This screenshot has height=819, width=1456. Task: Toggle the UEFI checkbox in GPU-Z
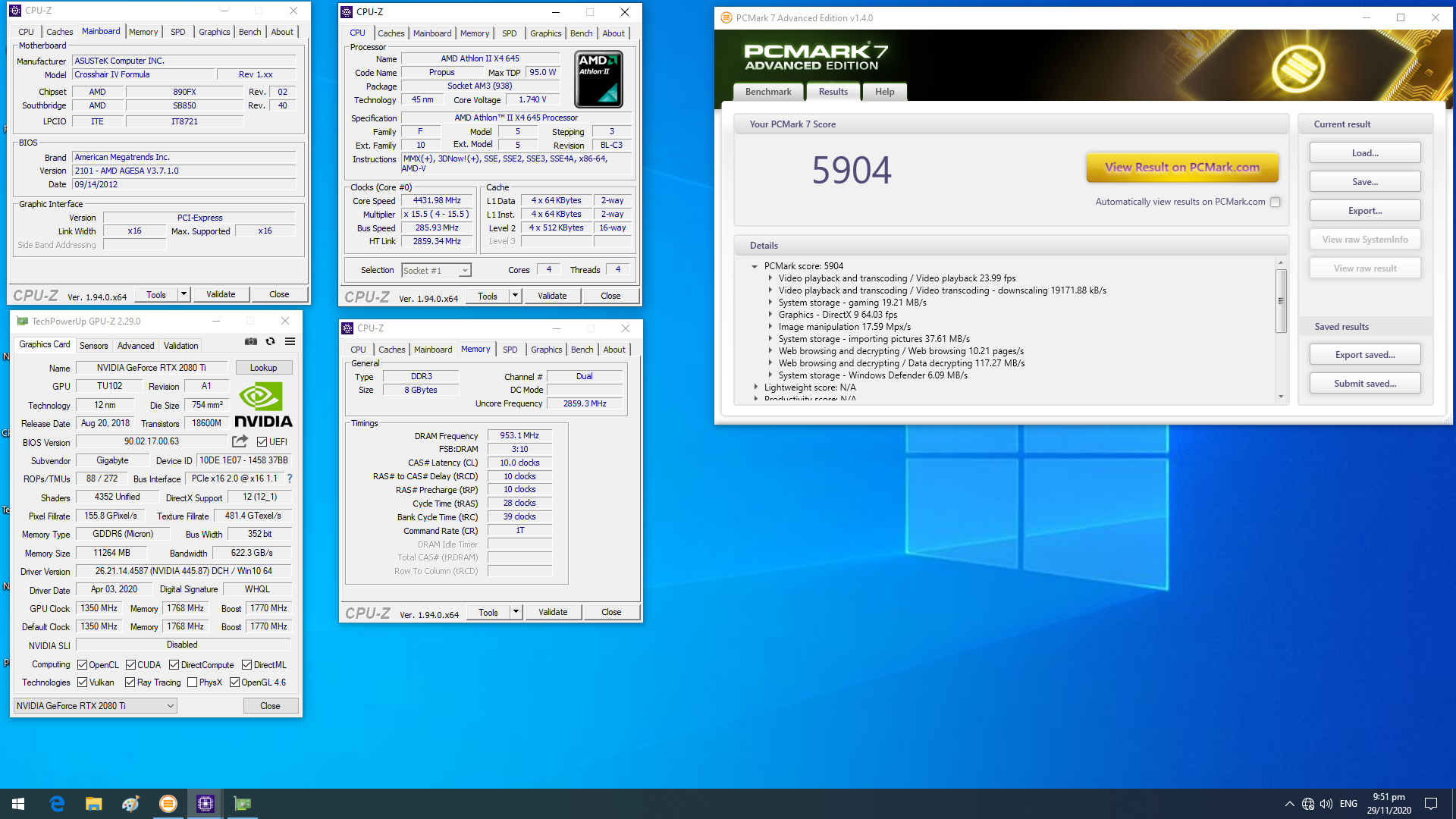tap(262, 442)
